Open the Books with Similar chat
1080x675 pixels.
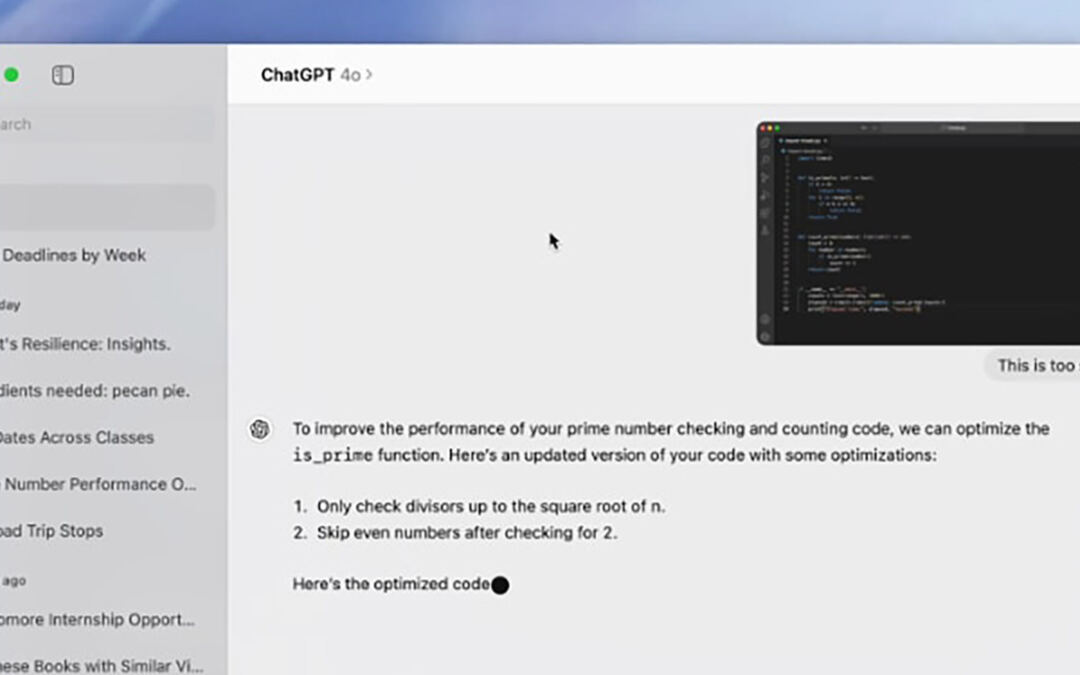100,665
